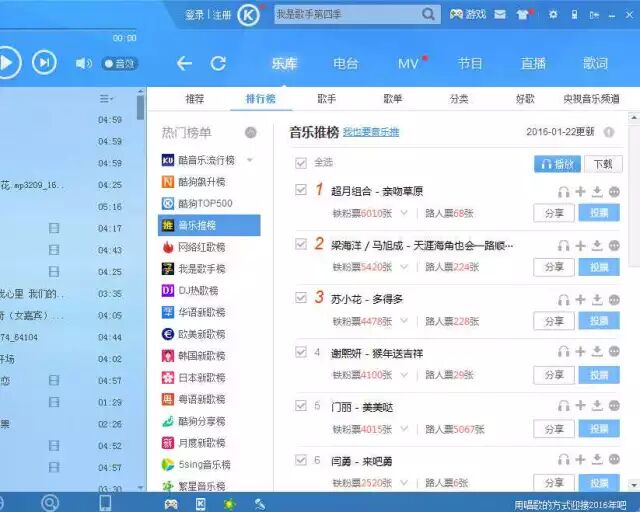Viewport: 640px width, 512px height.
Task: Share the 梁海洋 song with 分享
Action: tap(554, 267)
